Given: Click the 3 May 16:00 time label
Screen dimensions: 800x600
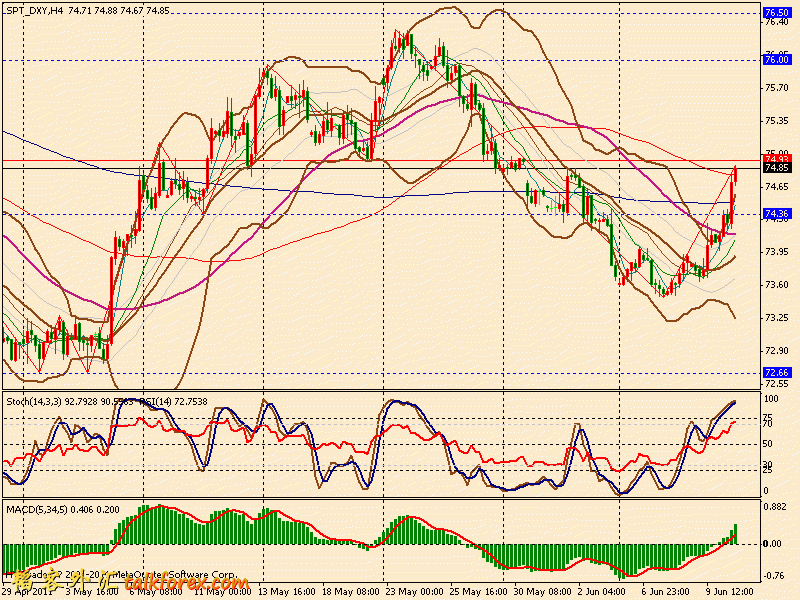Looking at the screenshot, I should click(x=92, y=592).
